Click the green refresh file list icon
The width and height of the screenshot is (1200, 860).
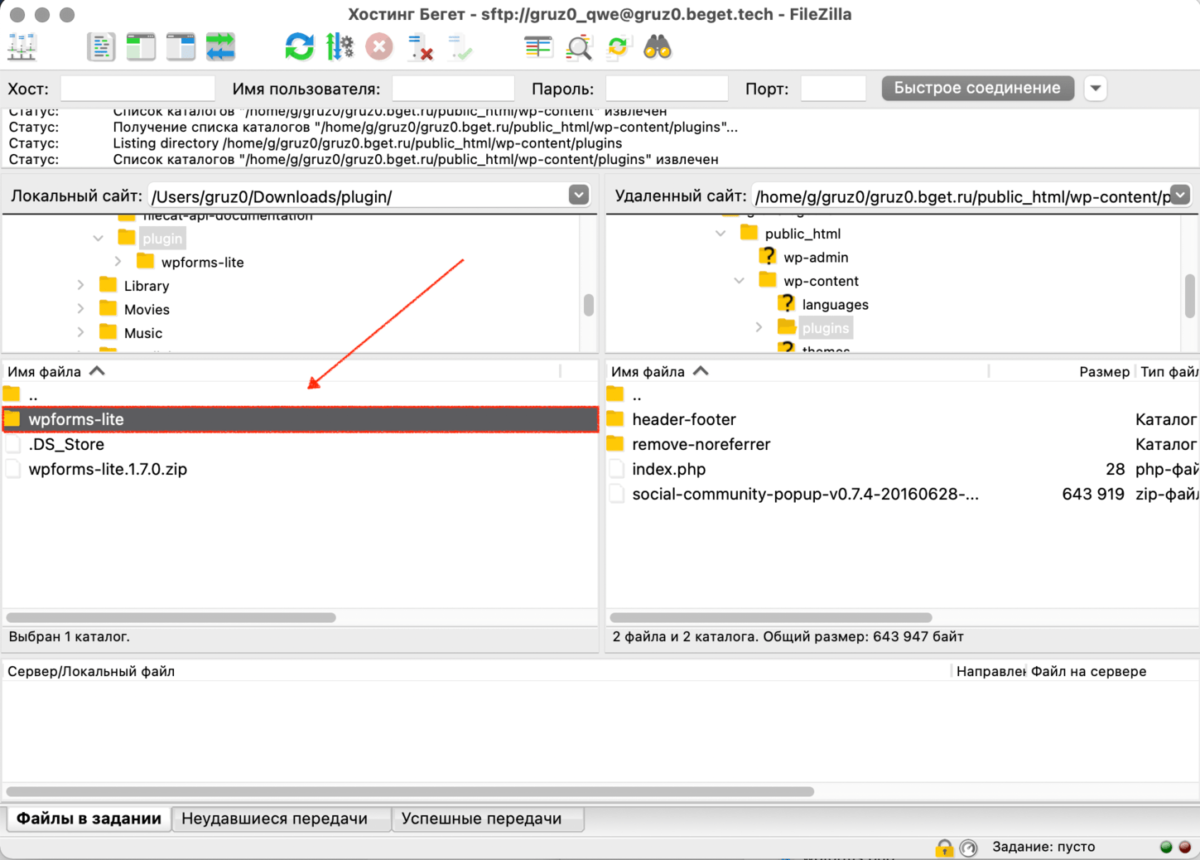[299, 46]
